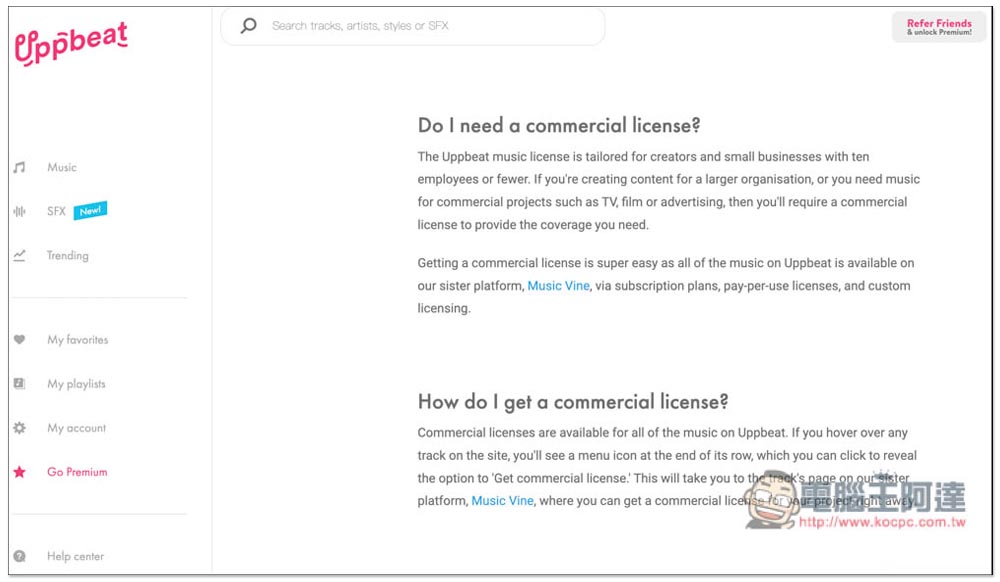This screenshot has width=1000, height=582.
Task: Click heading 'Do I need a commercial license?'
Action: coord(559,125)
